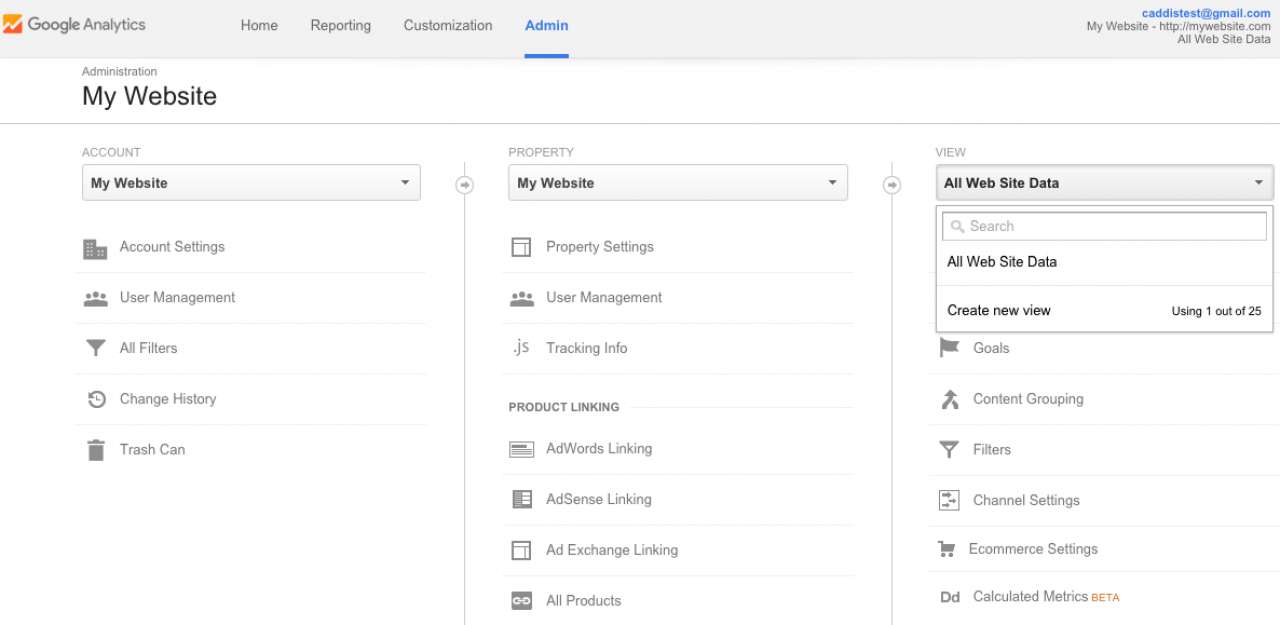Open the Property dropdown showing My Website
This screenshot has height=625, width=1280.
(678, 183)
